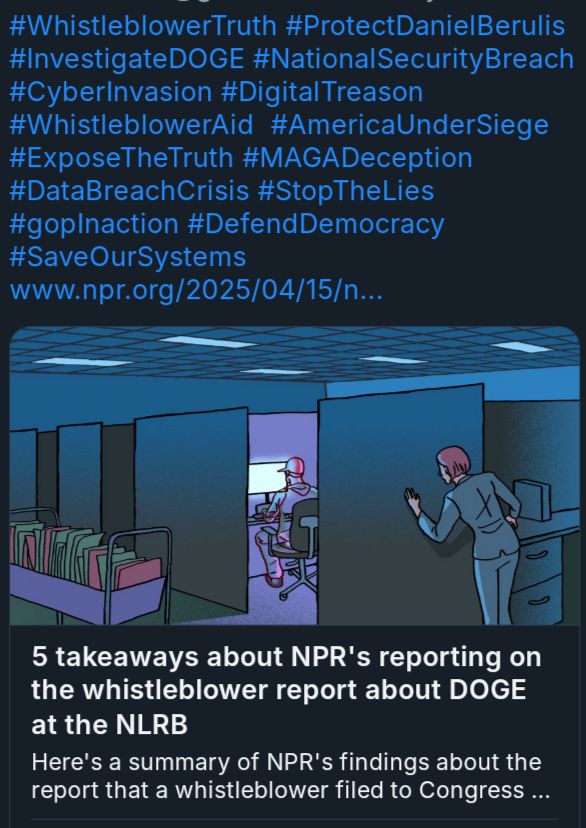Open the #DigitalTreason hashtag
Viewport: 586px width, 828px height.
[x=322, y=92]
